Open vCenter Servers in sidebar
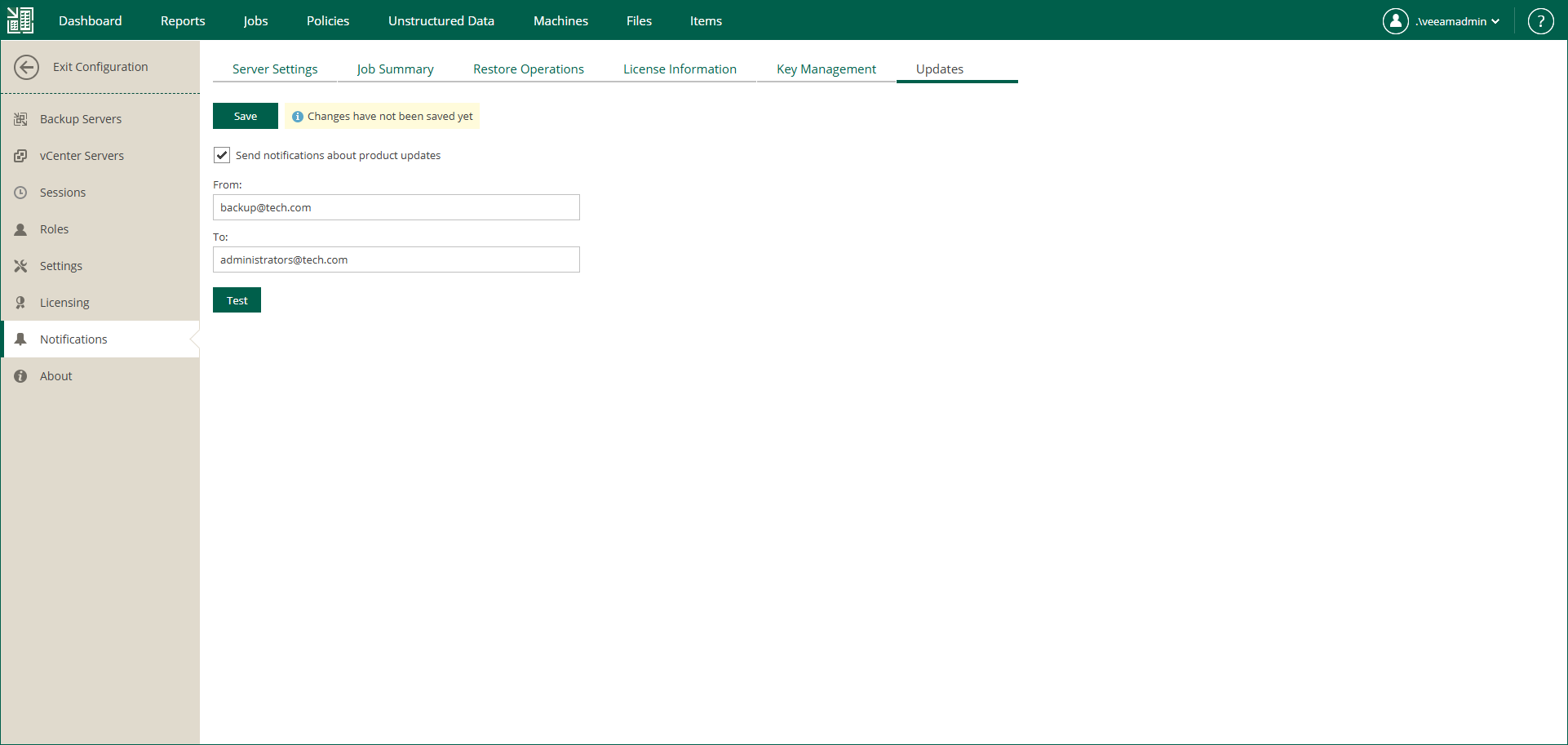The image size is (1568, 745). (100, 156)
